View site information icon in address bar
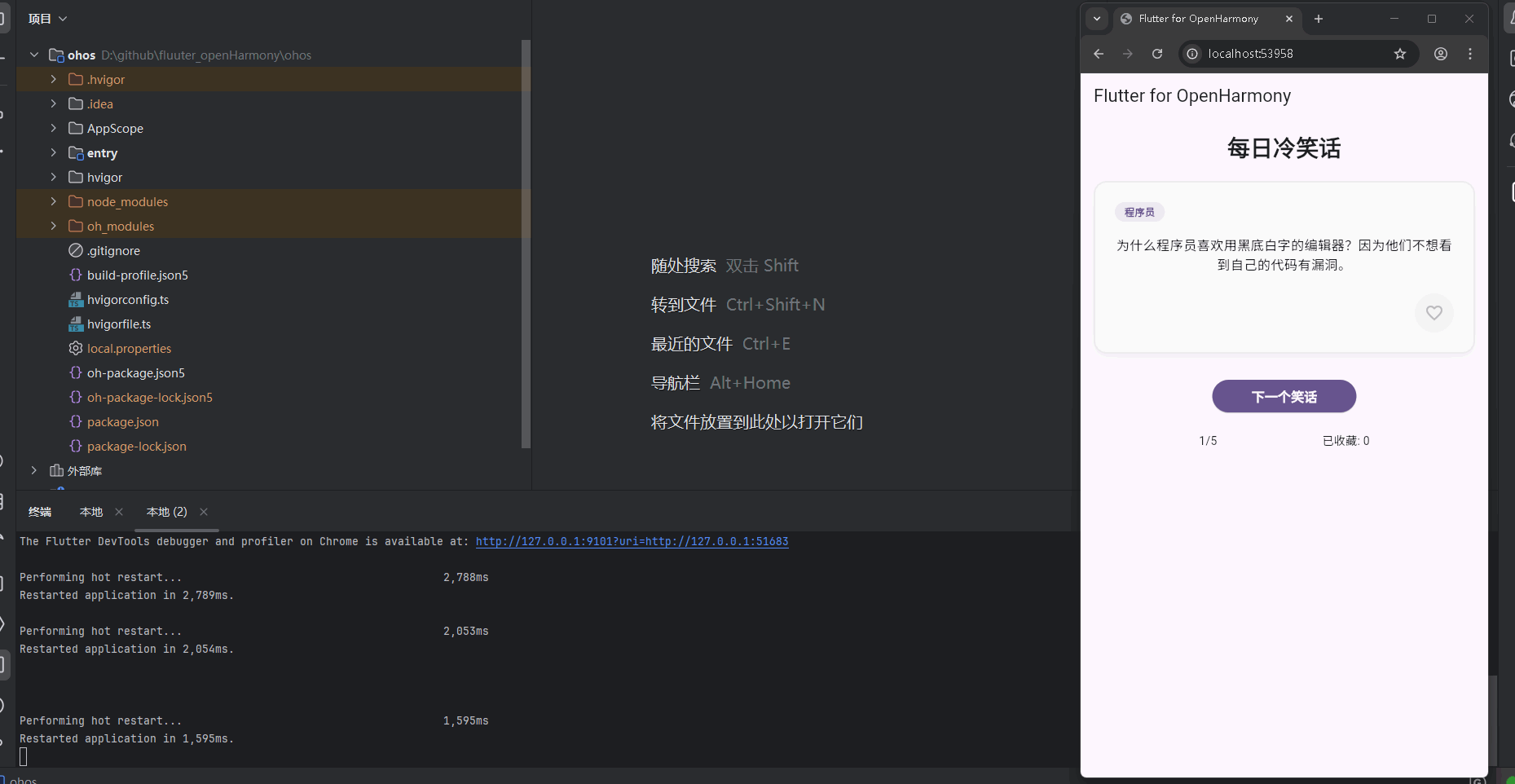1515x784 pixels. [1192, 54]
